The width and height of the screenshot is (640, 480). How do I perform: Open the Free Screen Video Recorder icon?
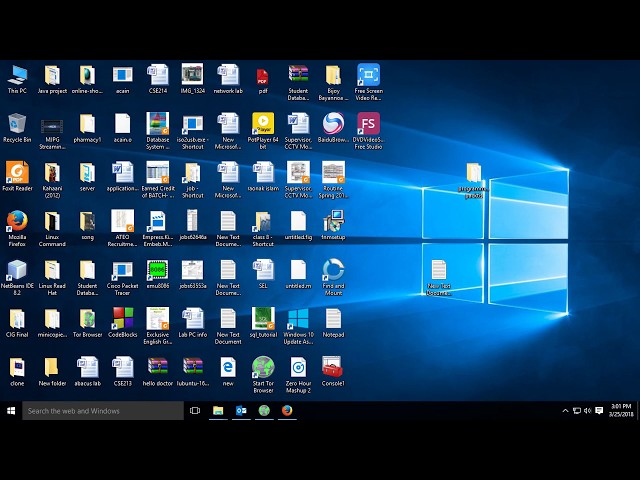point(368,75)
